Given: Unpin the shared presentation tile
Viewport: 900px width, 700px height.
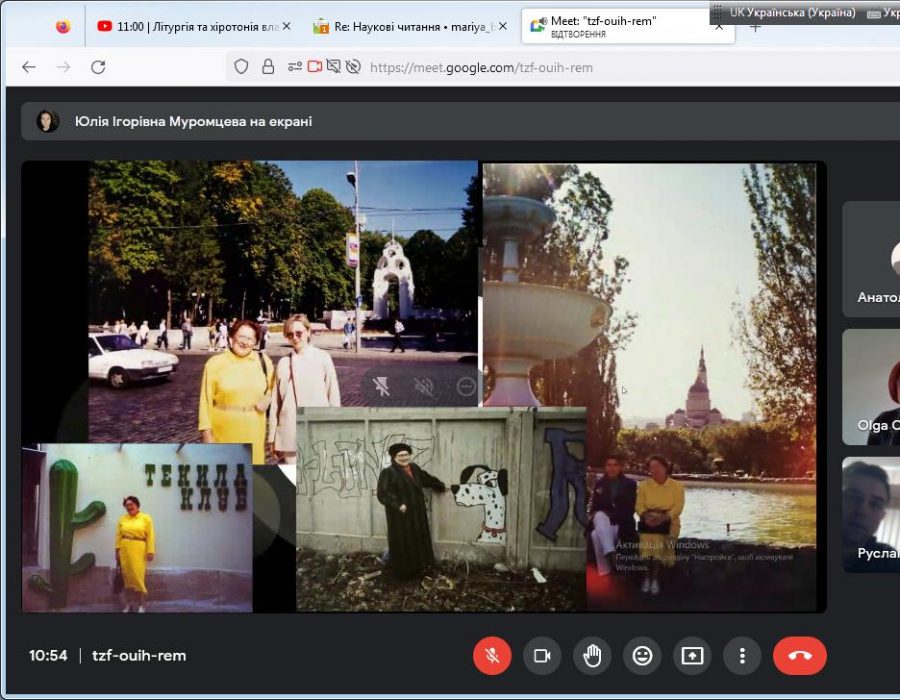Looking at the screenshot, I should click(x=381, y=386).
